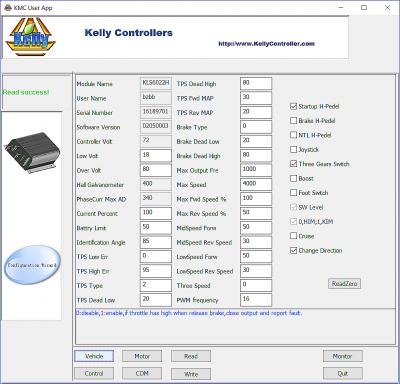The image size is (400, 384).
Task: Click the KellyController.com website link
Action: pyautogui.click(x=266, y=44)
